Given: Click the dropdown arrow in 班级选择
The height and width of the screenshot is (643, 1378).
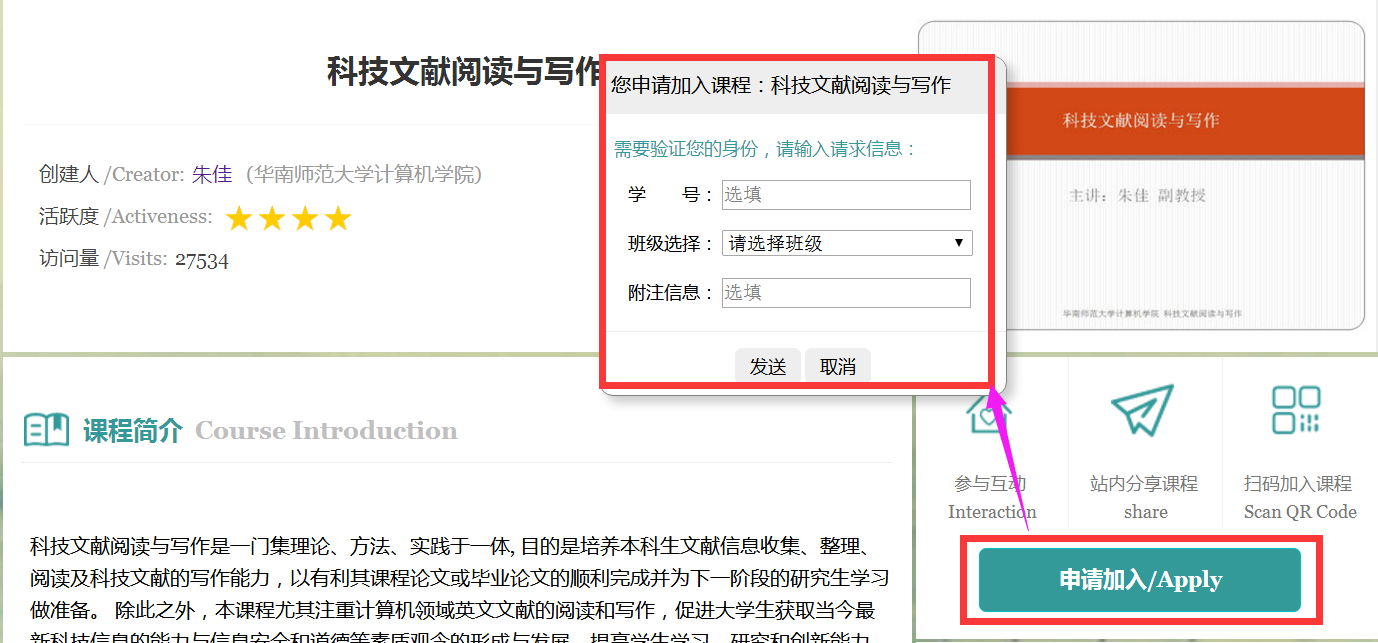Looking at the screenshot, I should (x=958, y=243).
